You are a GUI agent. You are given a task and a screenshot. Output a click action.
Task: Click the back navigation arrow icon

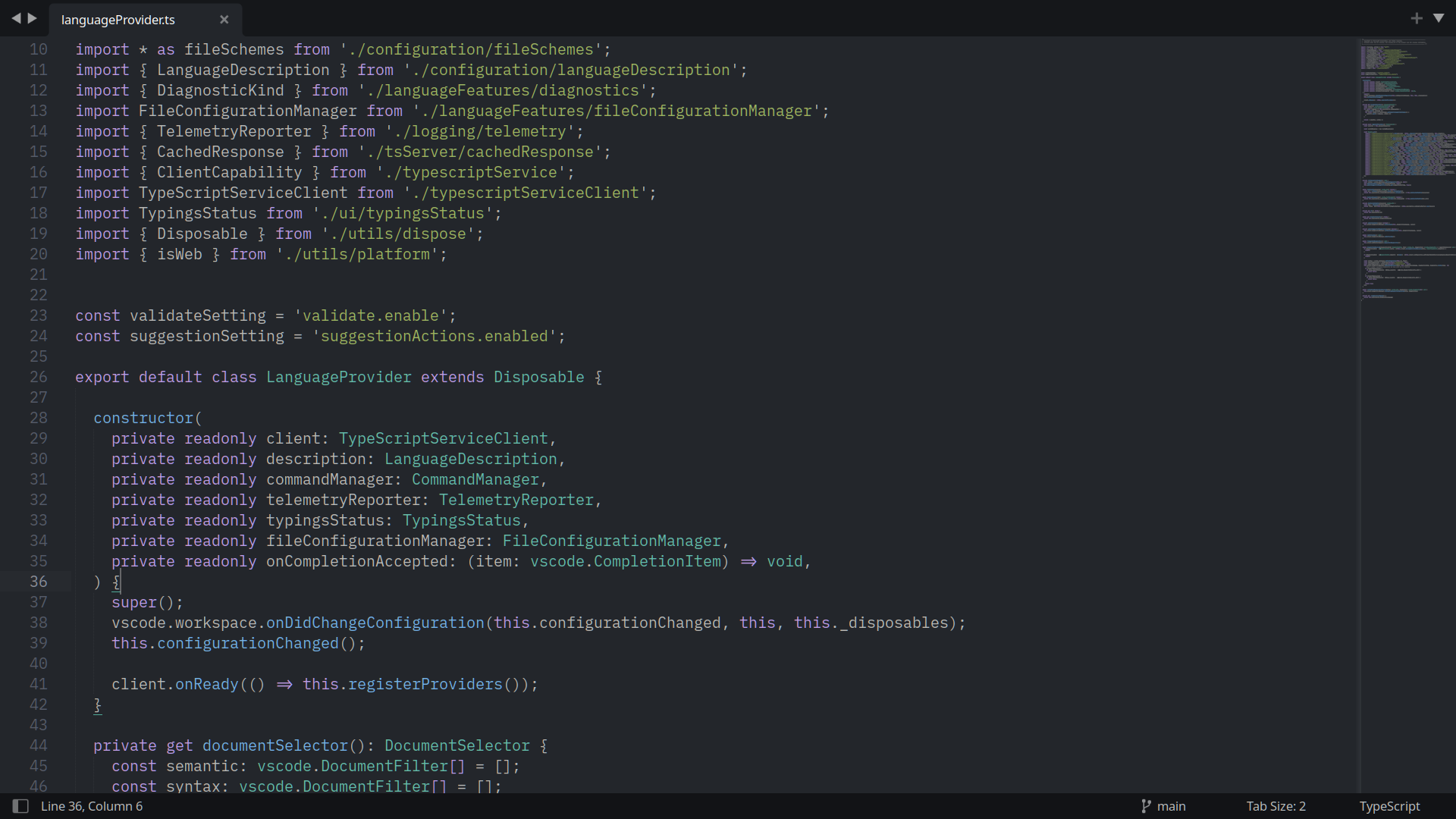coord(16,18)
